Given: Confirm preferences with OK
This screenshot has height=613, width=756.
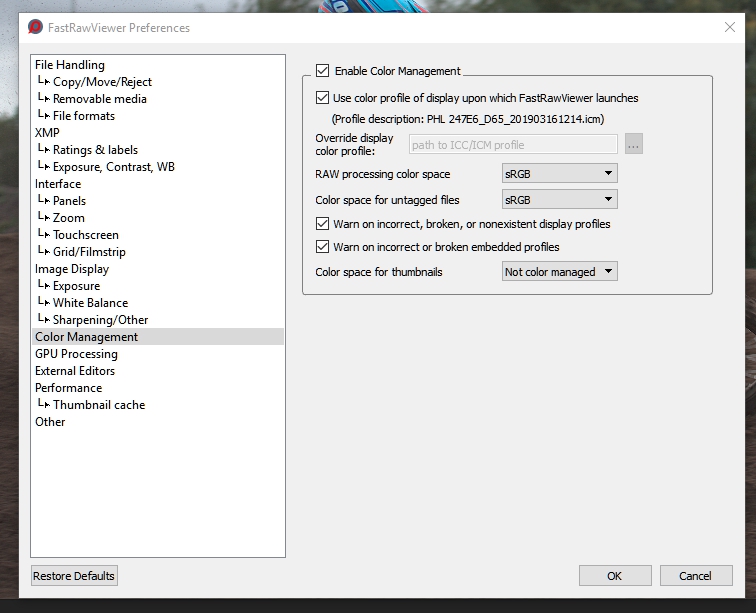Looking at the screenshot, I should pos(615,576).
